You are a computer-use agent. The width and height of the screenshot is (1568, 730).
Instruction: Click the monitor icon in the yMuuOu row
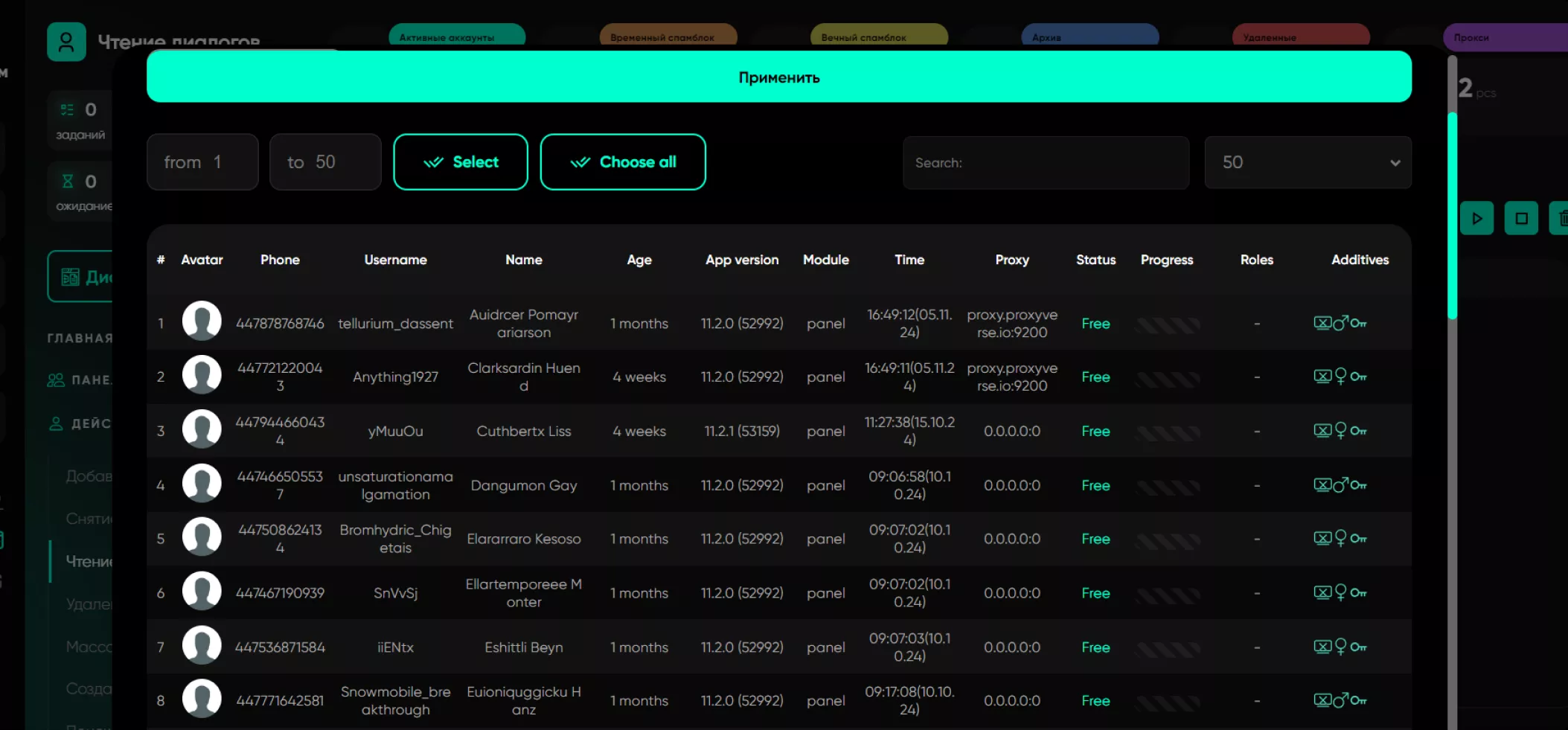(x=1322, y=431)
